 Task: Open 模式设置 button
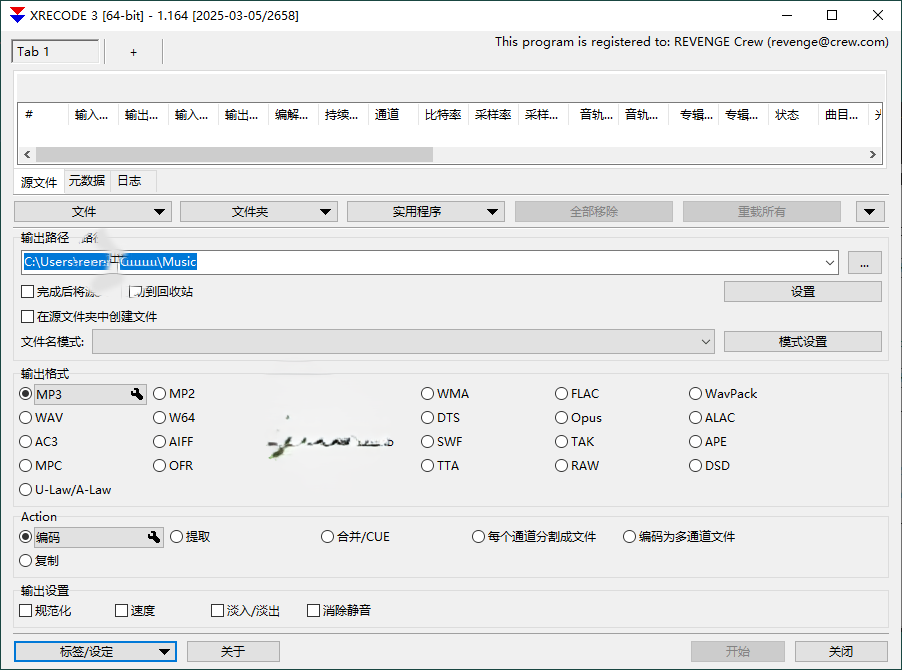click(802, 342)
